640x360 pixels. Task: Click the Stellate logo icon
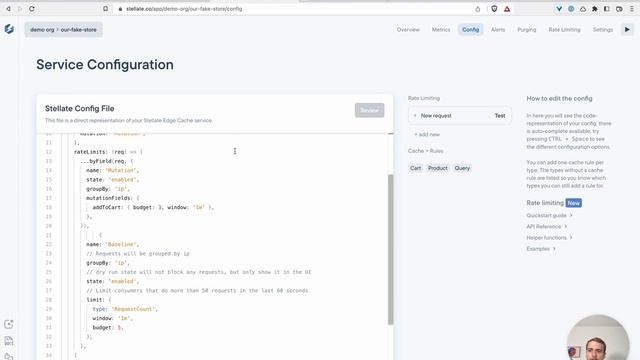9,29
